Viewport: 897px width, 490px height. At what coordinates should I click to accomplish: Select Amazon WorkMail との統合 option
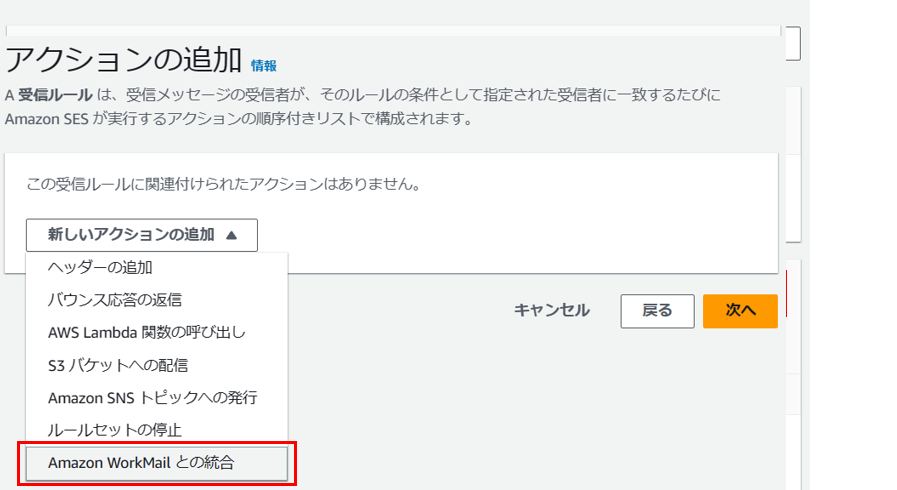(157, 463)
